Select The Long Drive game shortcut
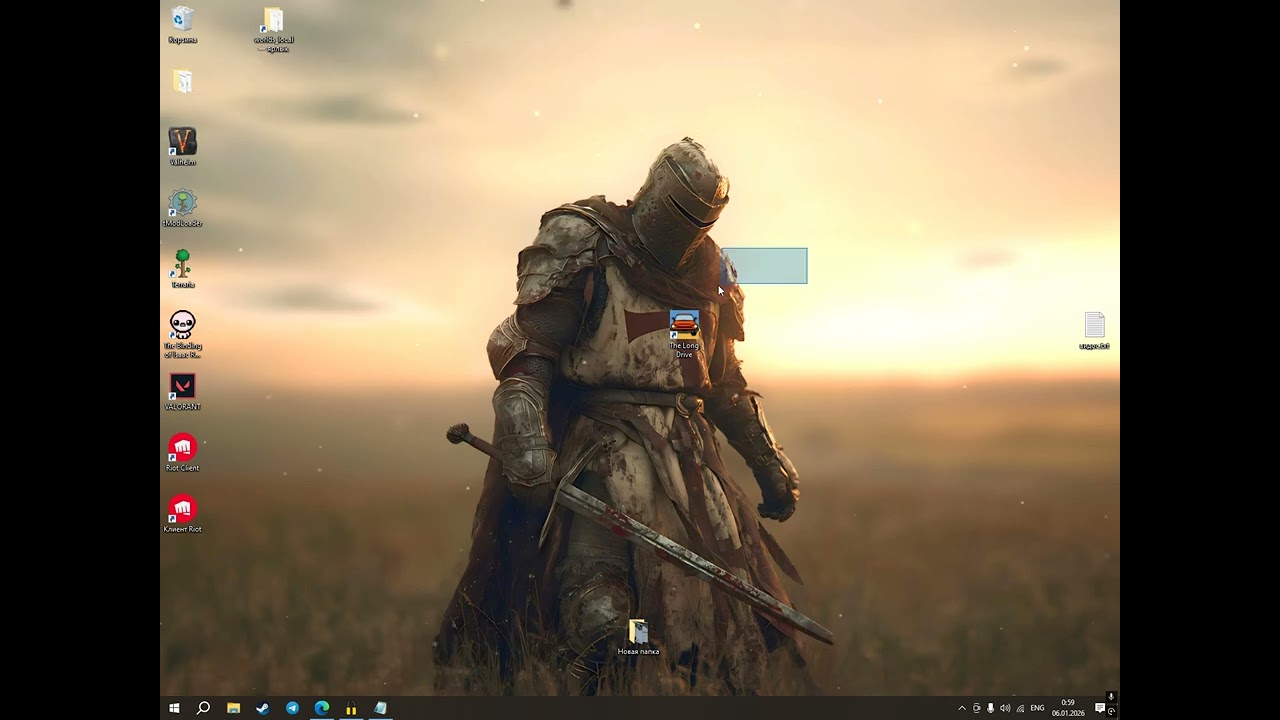Viewport: 1280px width, 720px height. point(684,334)
